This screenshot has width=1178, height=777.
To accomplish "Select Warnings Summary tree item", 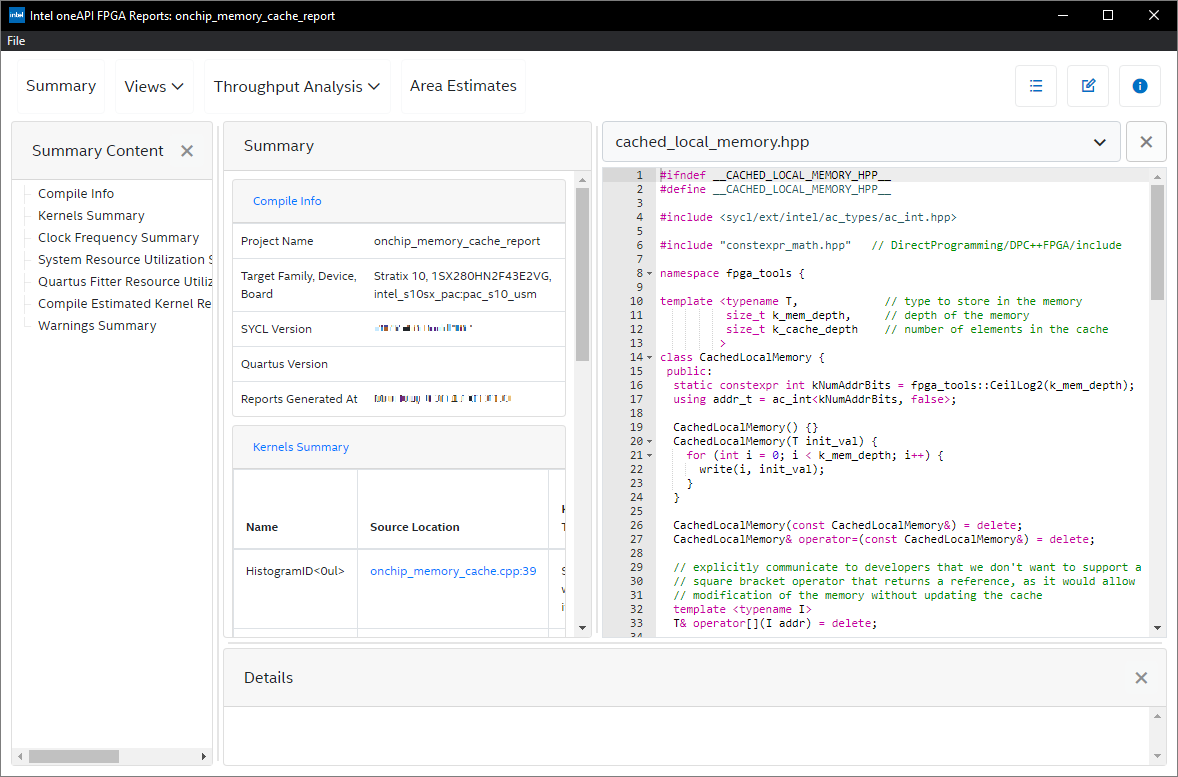I will tap(97, 326).
